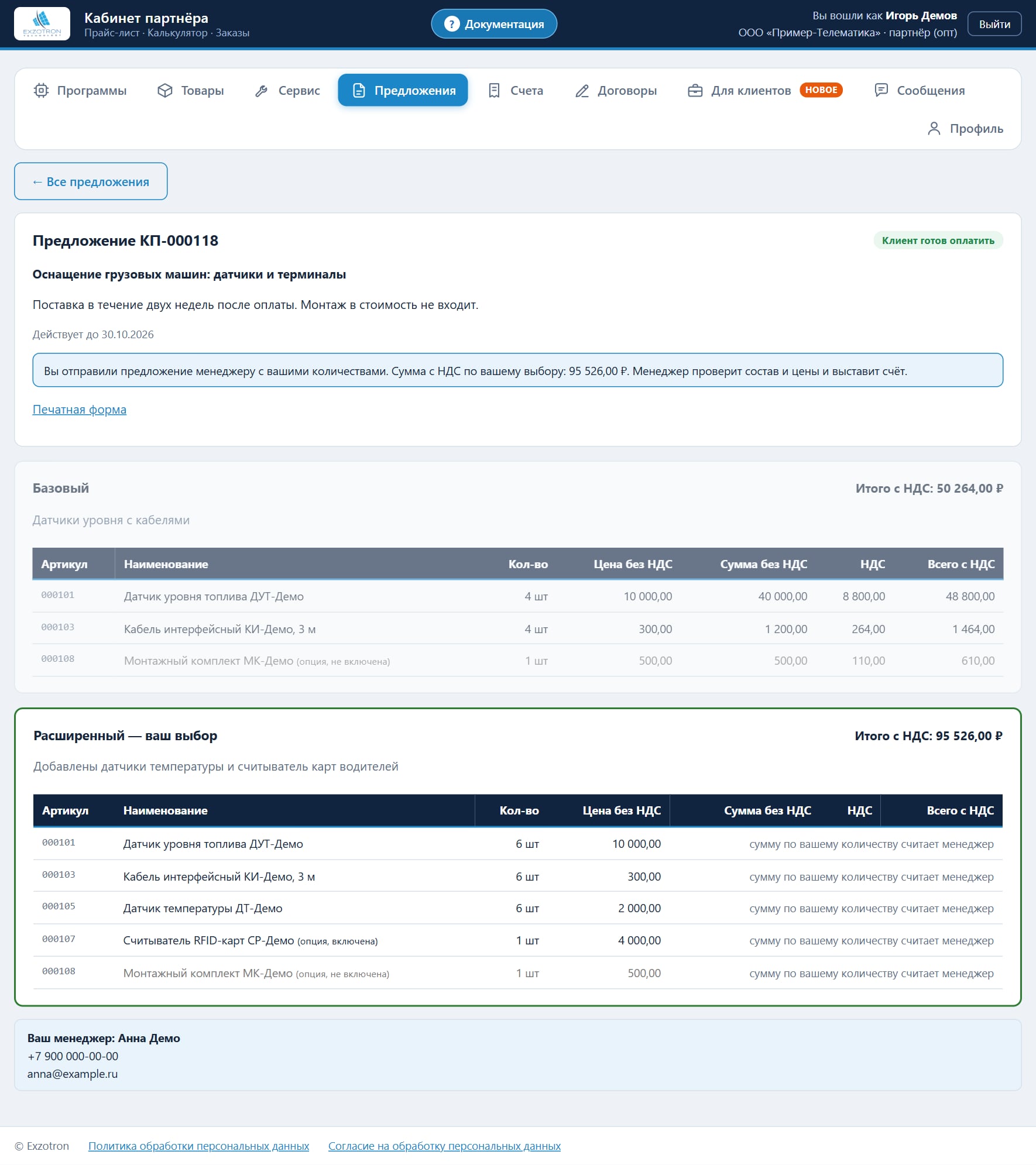
Task: Click the 1 464,00 total cell
Action: [x=973, y=629]
